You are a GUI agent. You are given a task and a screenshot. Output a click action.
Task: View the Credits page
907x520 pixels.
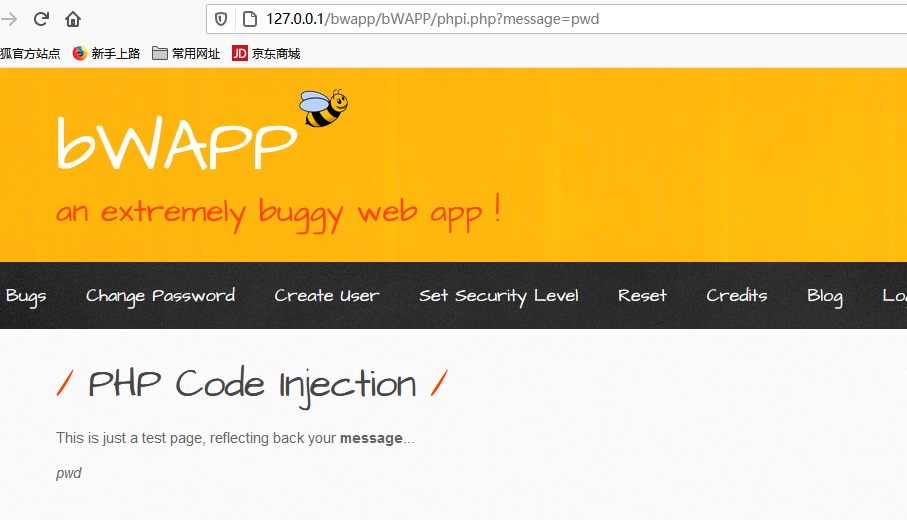point(737,296)
